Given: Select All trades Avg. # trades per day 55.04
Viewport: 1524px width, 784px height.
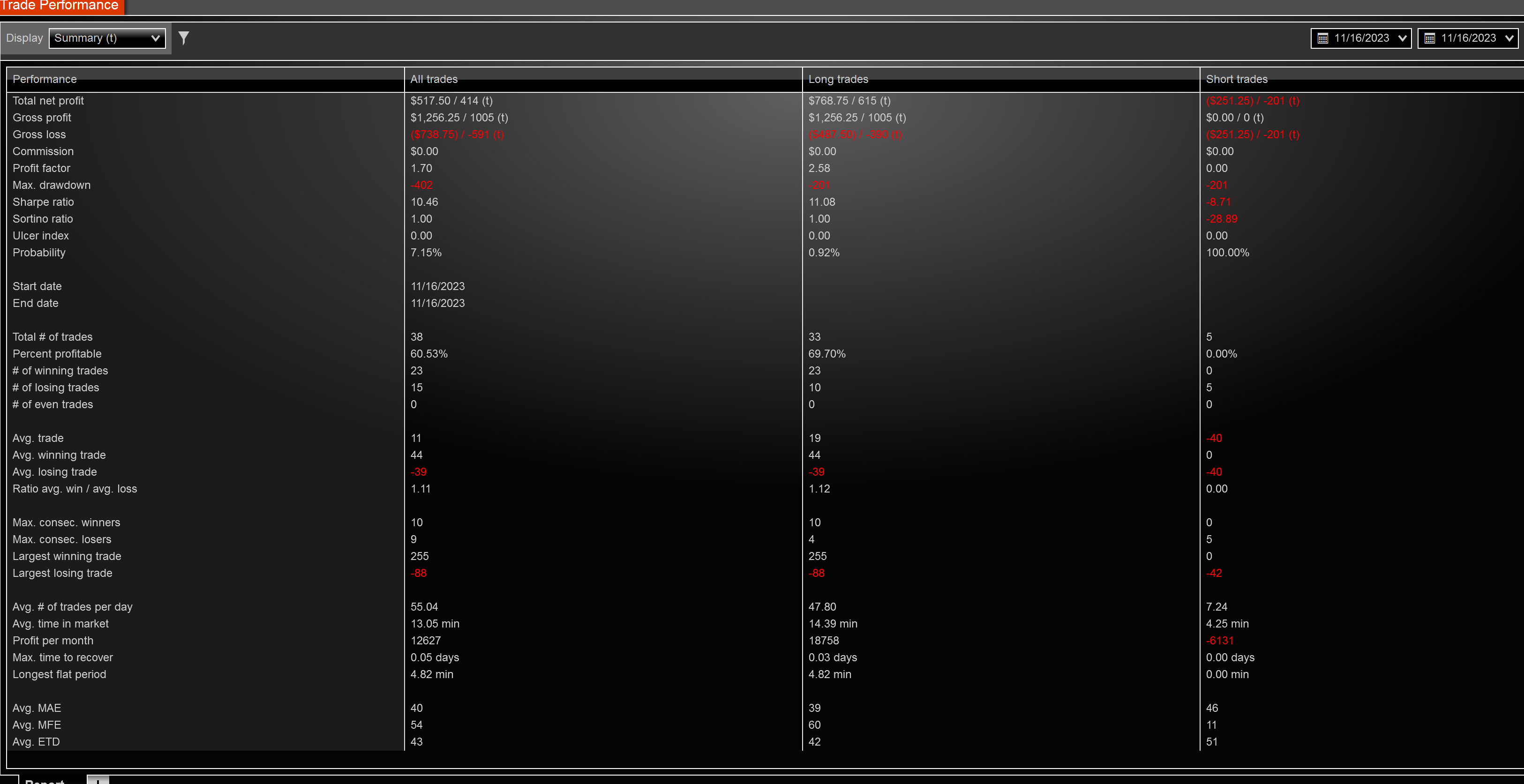Looking at the screenshot, I should [x=425, y=606].
